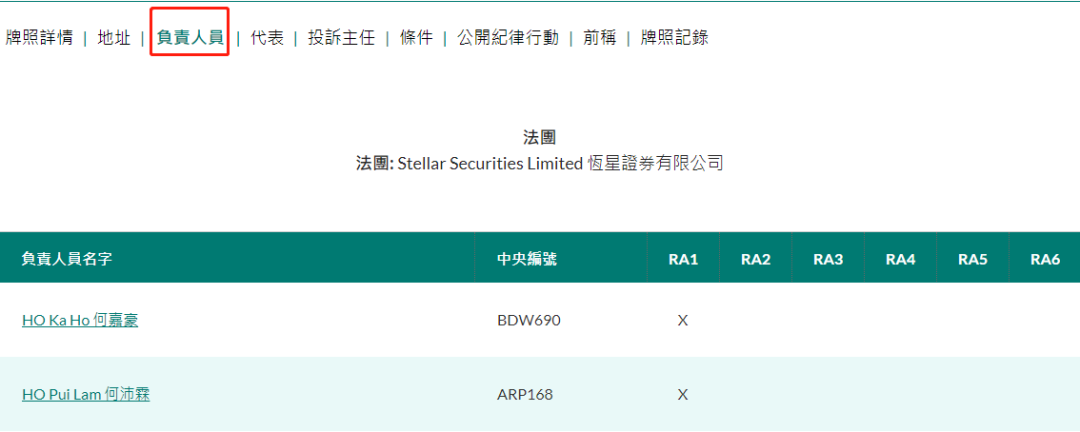The width and height of the screenshot is (1080, 432).
Task: Select the 負責人員 tab
Action: (190, 38)
